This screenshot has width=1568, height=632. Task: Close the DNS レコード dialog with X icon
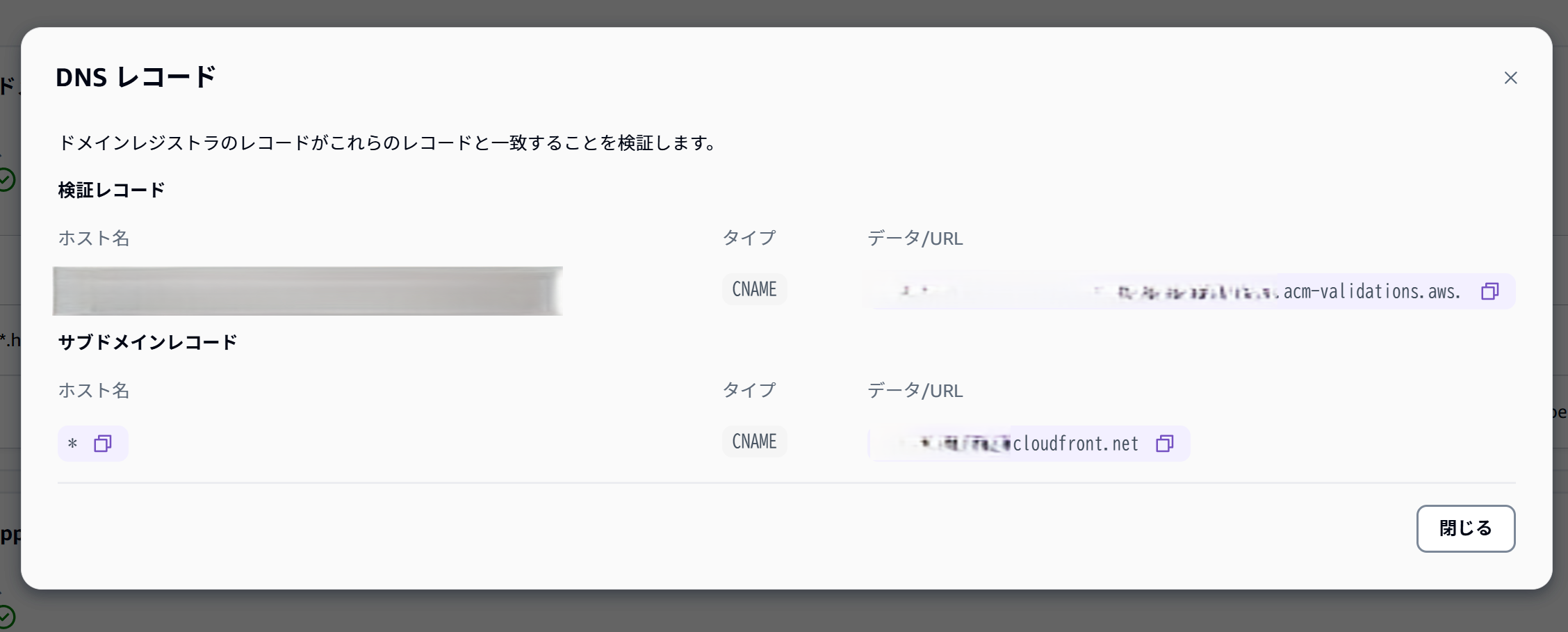coord(1510,78)
